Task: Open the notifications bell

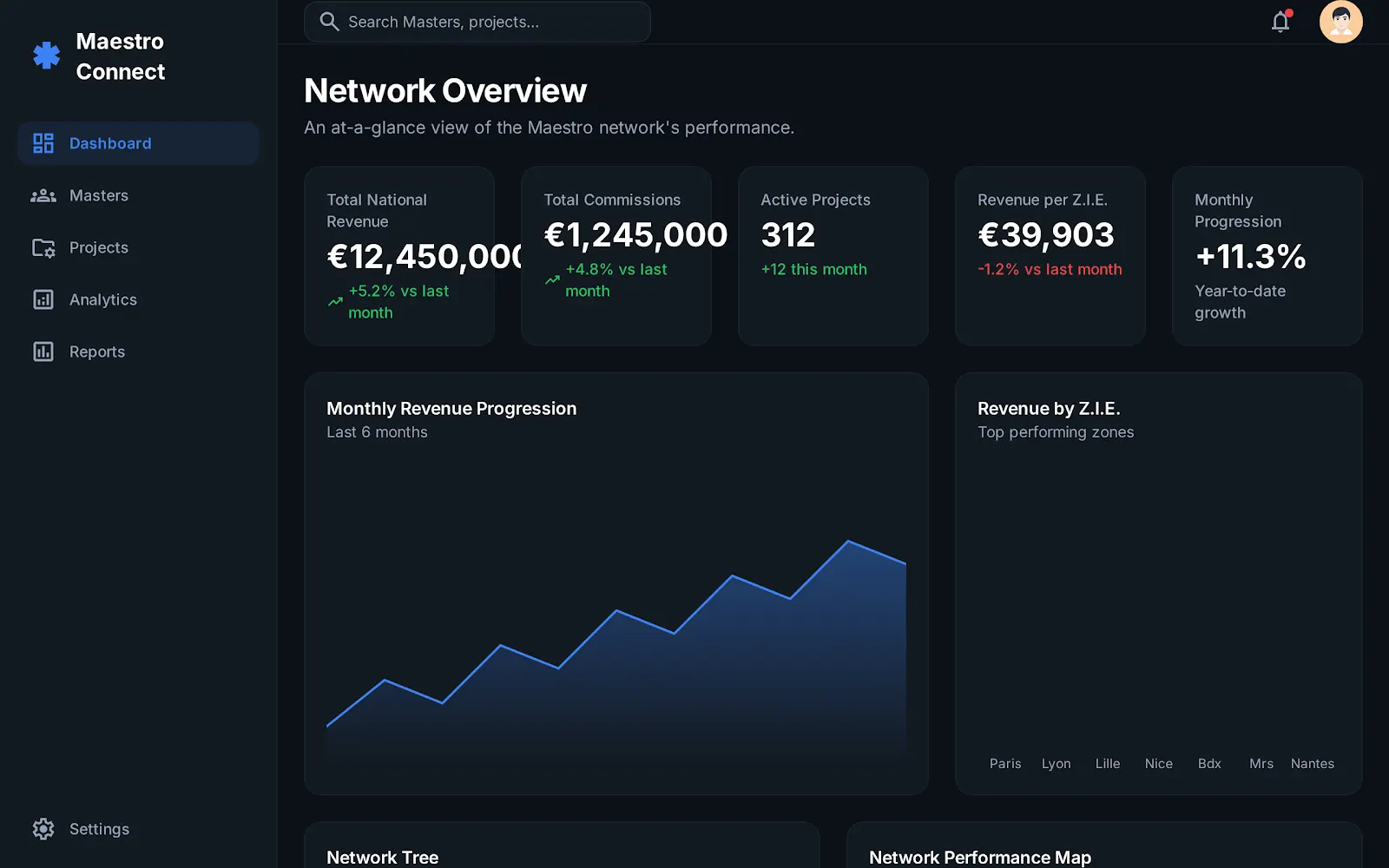Action: pyautogui.click(x=1280, y=22)
